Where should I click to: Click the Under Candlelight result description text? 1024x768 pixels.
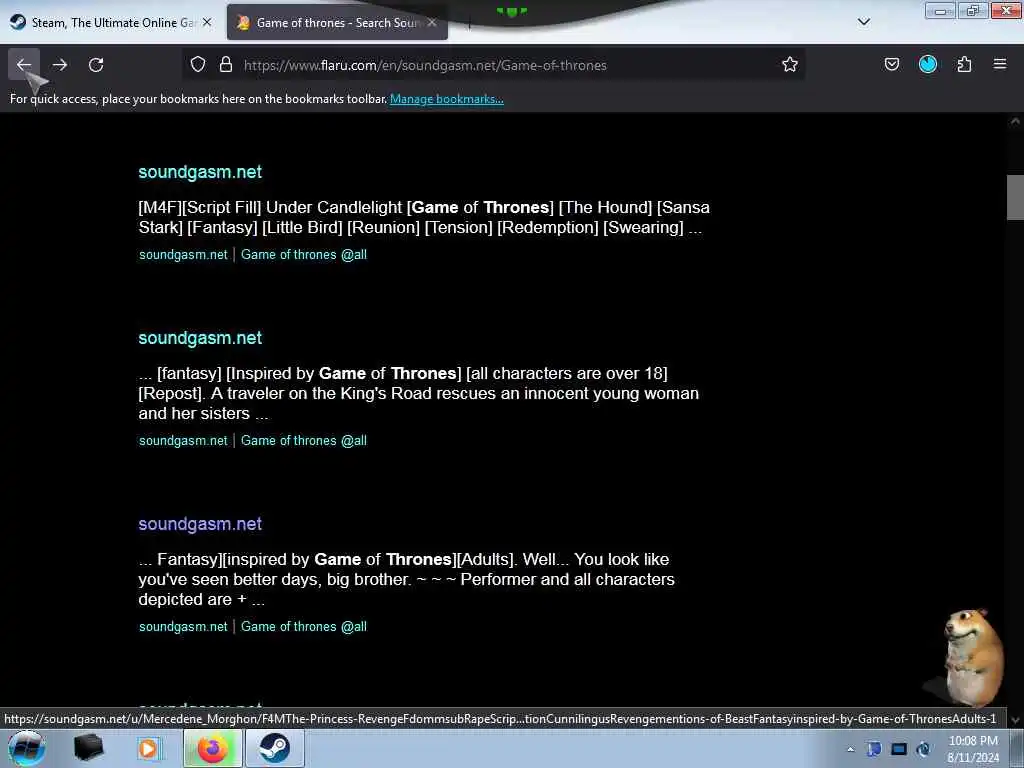pyautogui.click(x=424, y=217)
